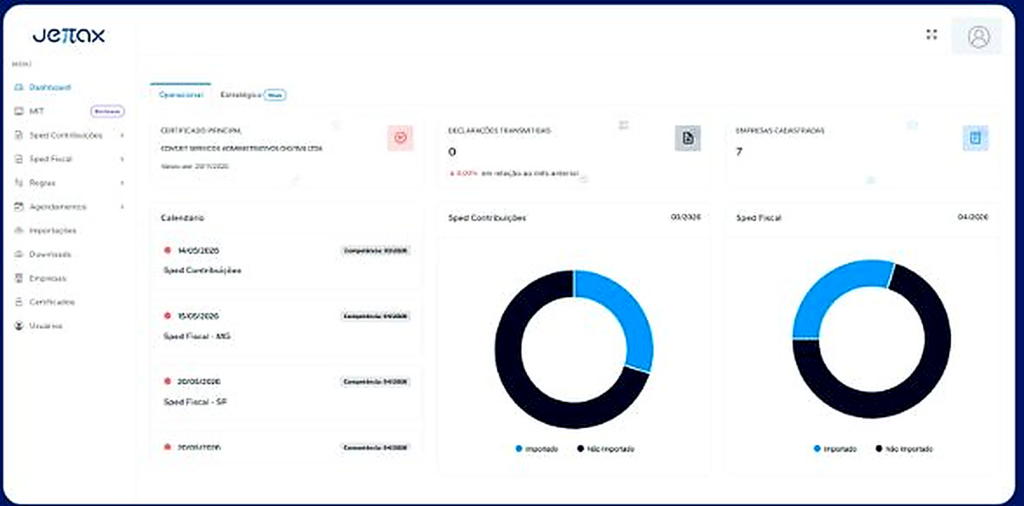The image size is (1024, 506).
Task: Expand the Regras submenu arrow
Action: [x=122, y=183]
